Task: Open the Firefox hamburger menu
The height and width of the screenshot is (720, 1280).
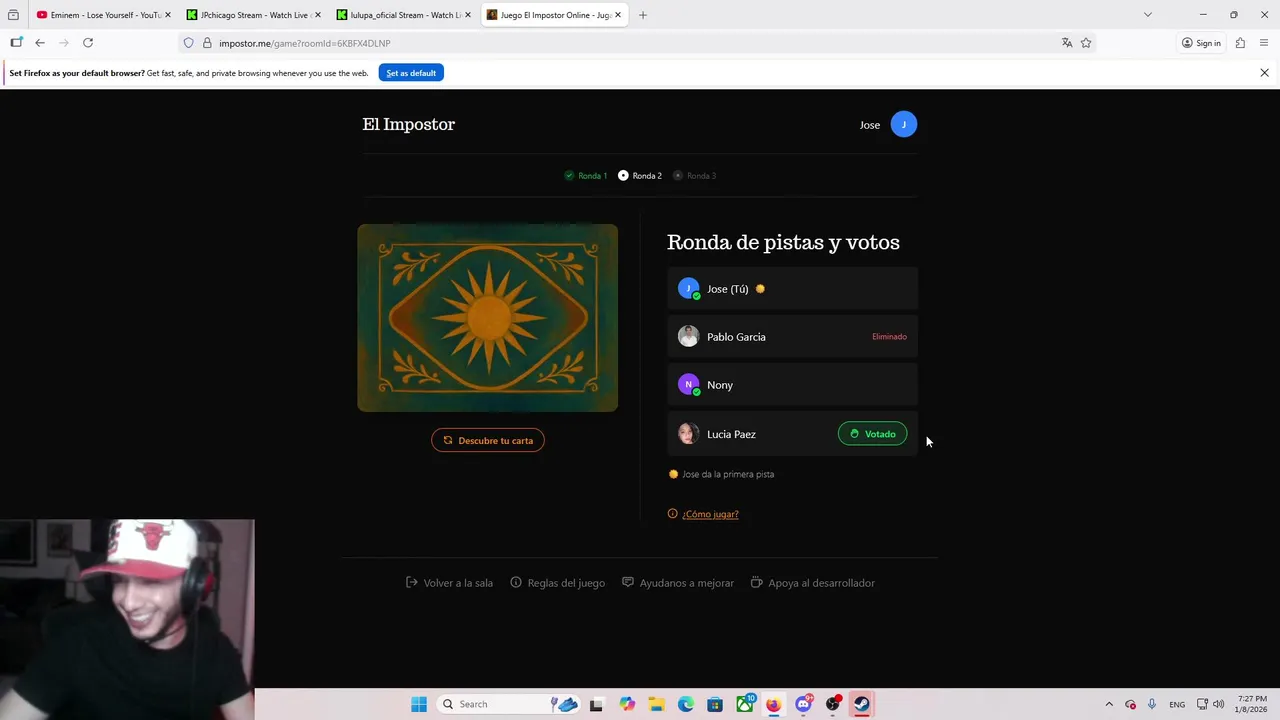Action: pyautogui.click(x=1264, y=43)
